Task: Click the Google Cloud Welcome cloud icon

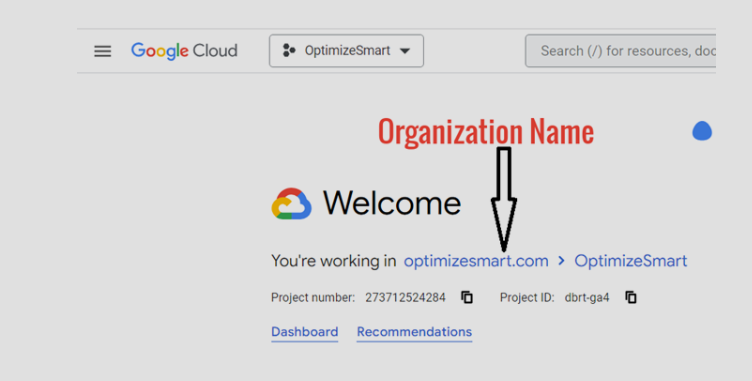Action: coord(292,203)
